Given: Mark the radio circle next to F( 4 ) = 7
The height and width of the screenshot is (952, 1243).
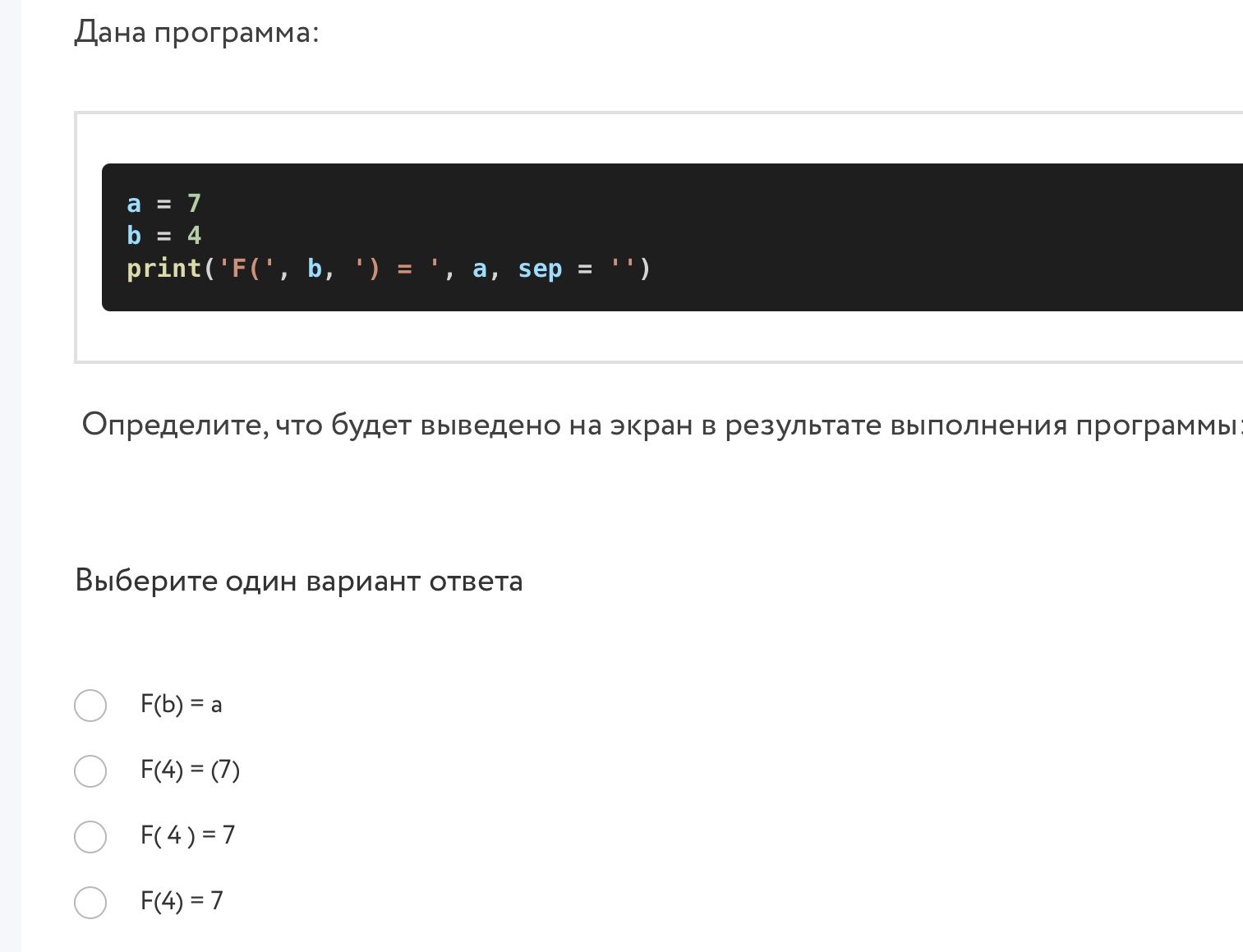Looking at the screenshot, I should (x=90, y=837).
